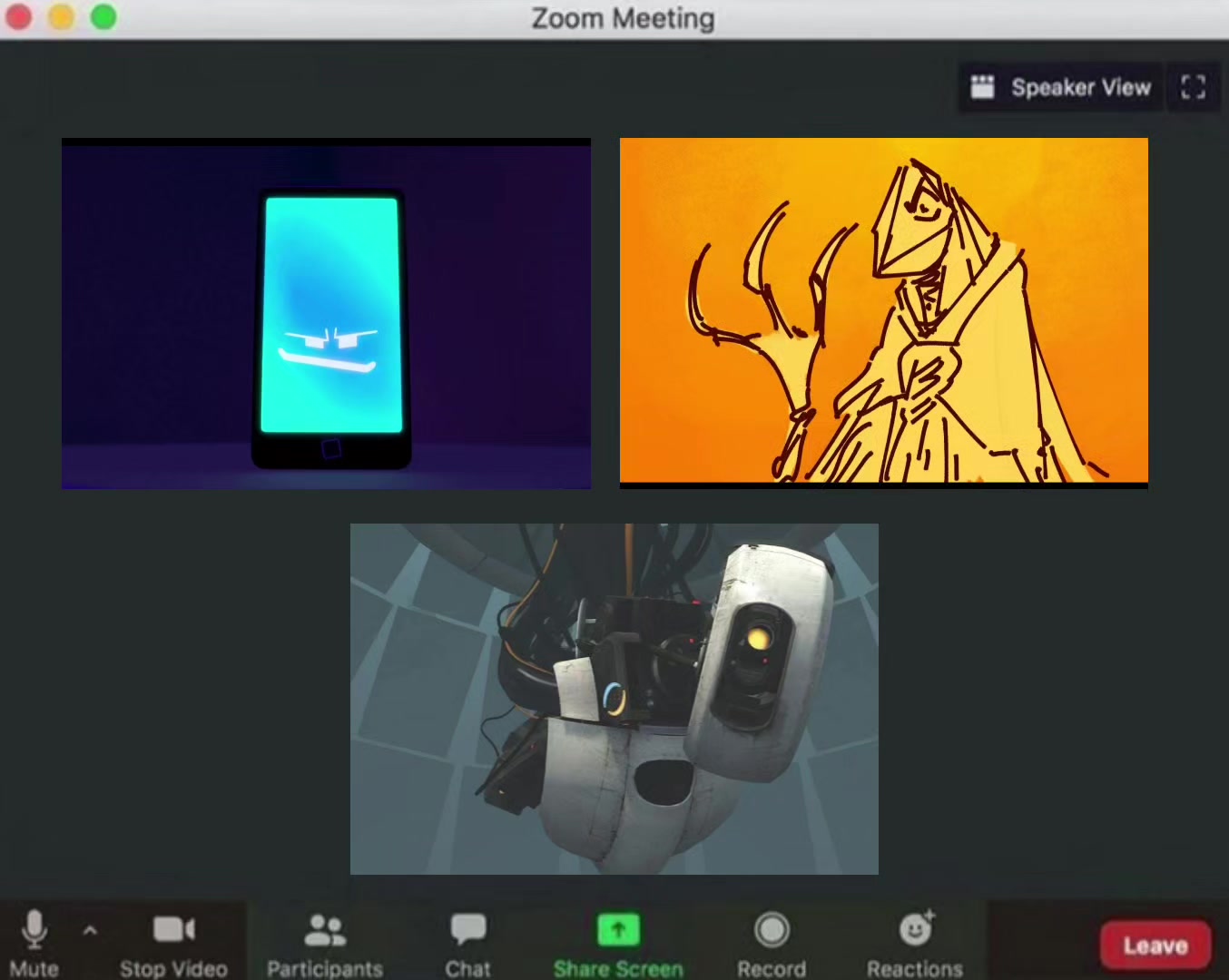Select the smartphone face video tile
Viewport: 1229px width, 980px height.
pos(326,314)
